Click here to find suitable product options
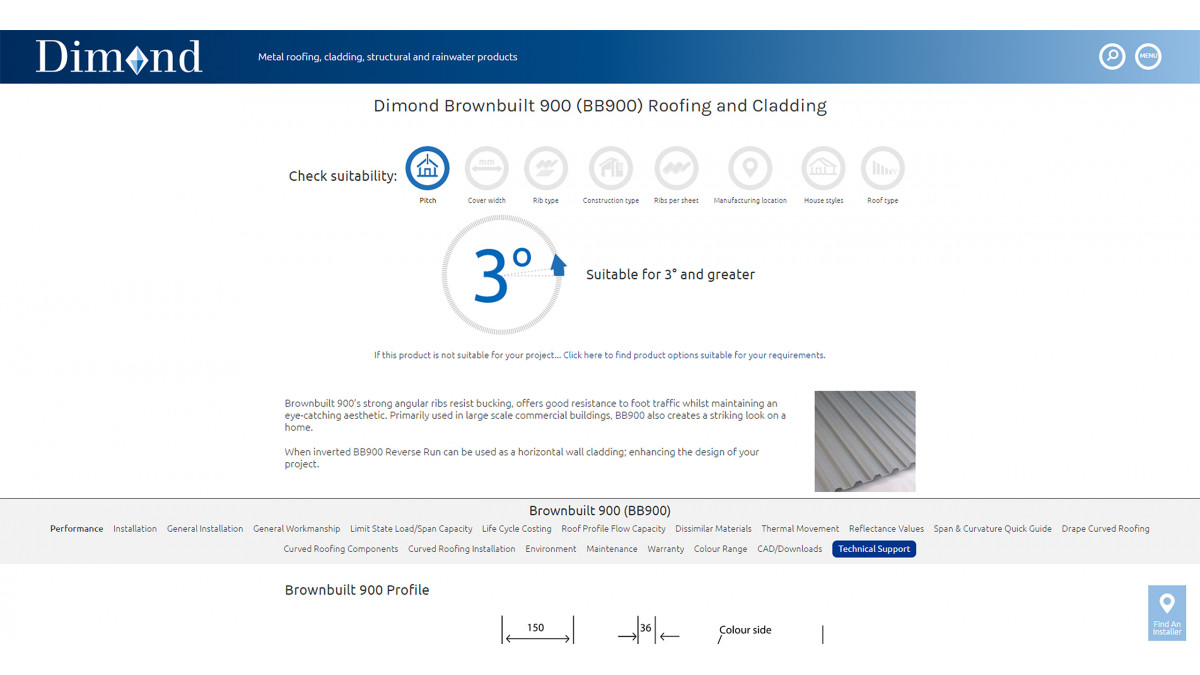 point(694,355)
